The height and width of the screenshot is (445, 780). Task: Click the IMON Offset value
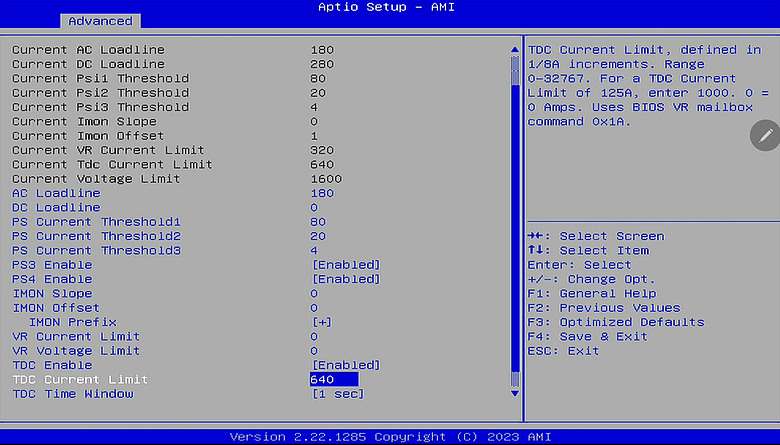tap(314, 308)
